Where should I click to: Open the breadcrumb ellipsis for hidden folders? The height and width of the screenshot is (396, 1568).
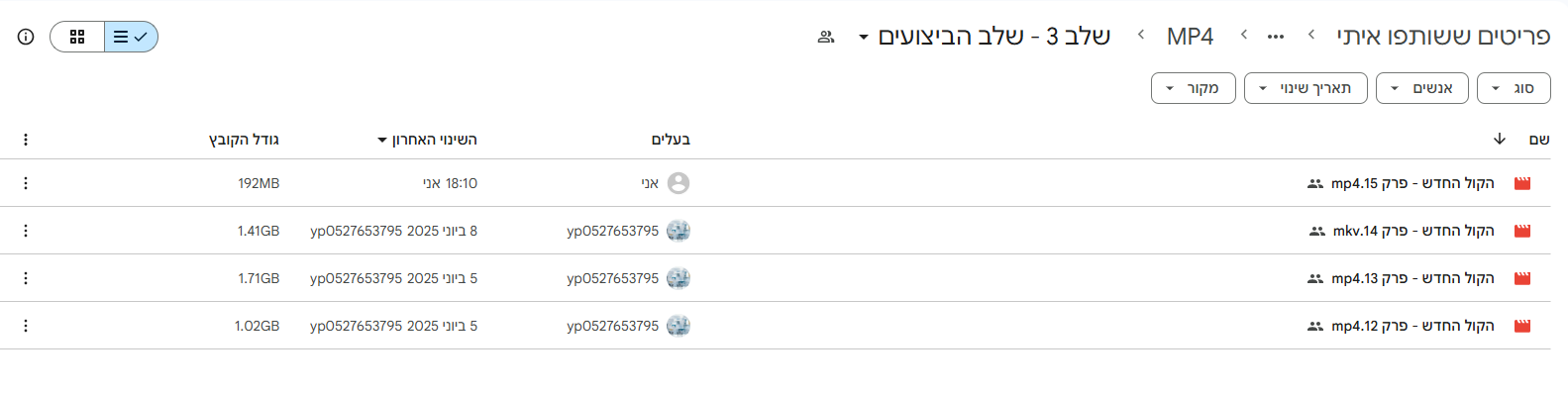tap(1276, 37)
